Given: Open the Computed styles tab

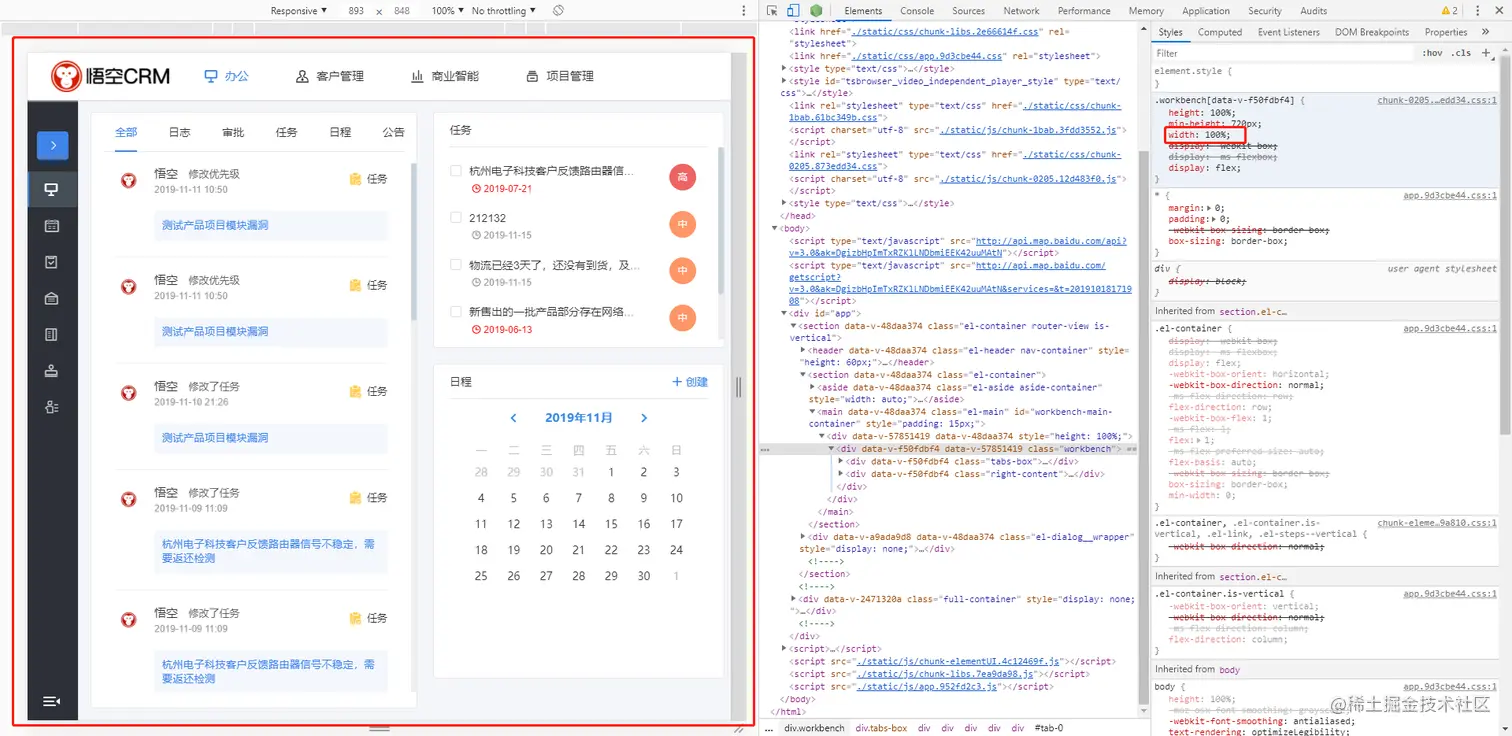Looking at the screenshot, I should [1220, 32].
